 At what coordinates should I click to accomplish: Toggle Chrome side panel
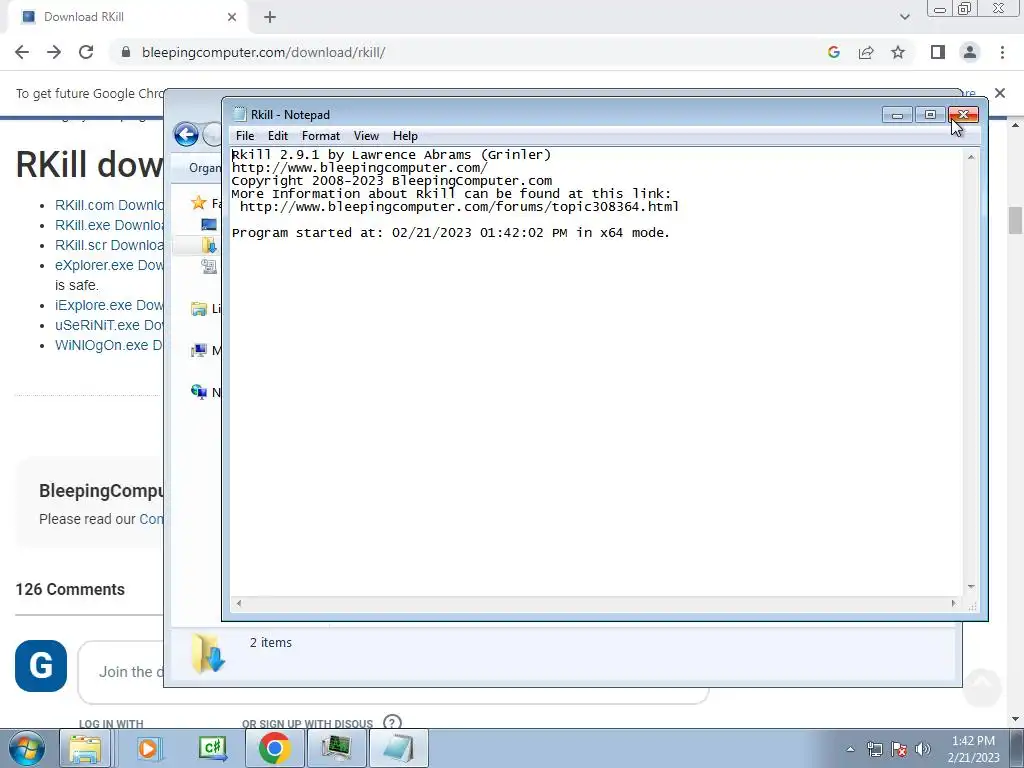938,52
